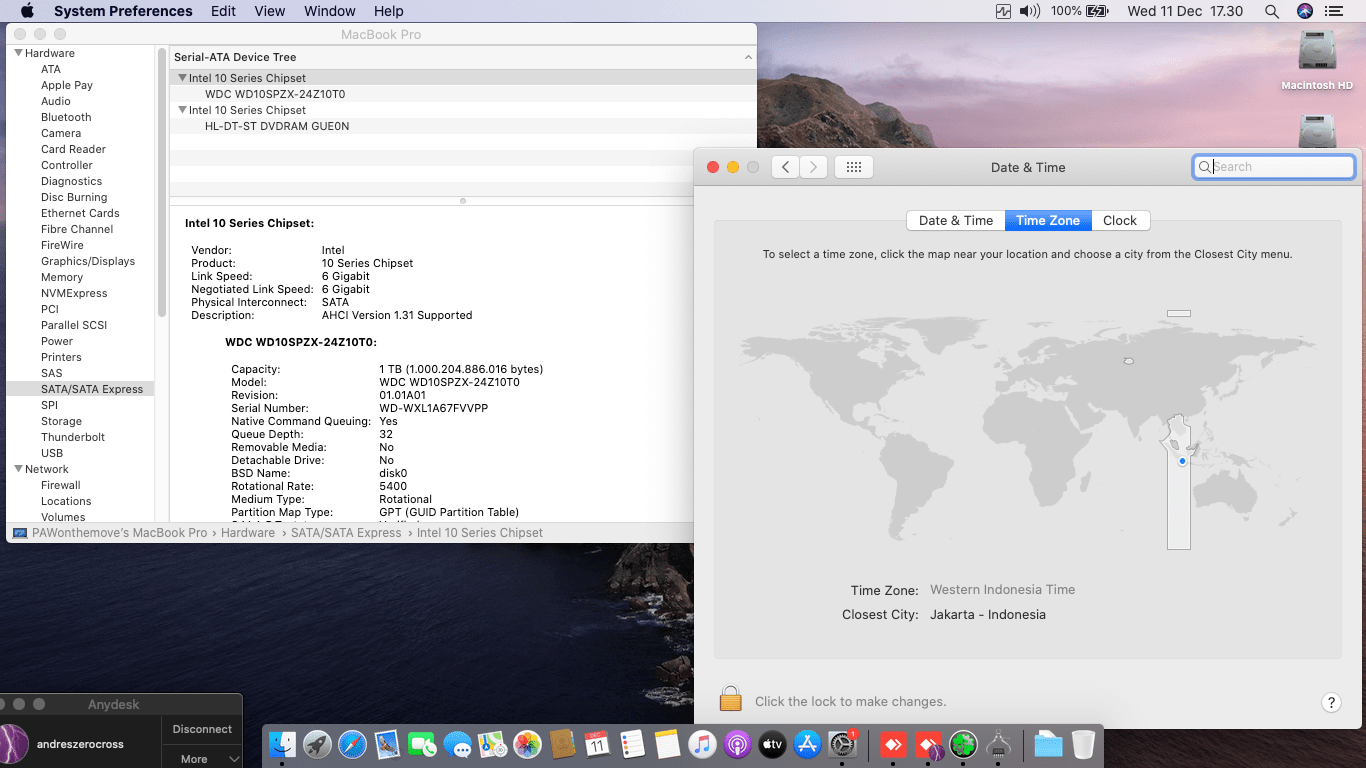The width and height of the screenshot is (1366, 768).
Task: Open the Trash from the Dock
Action: click(x=1083, y=745)
